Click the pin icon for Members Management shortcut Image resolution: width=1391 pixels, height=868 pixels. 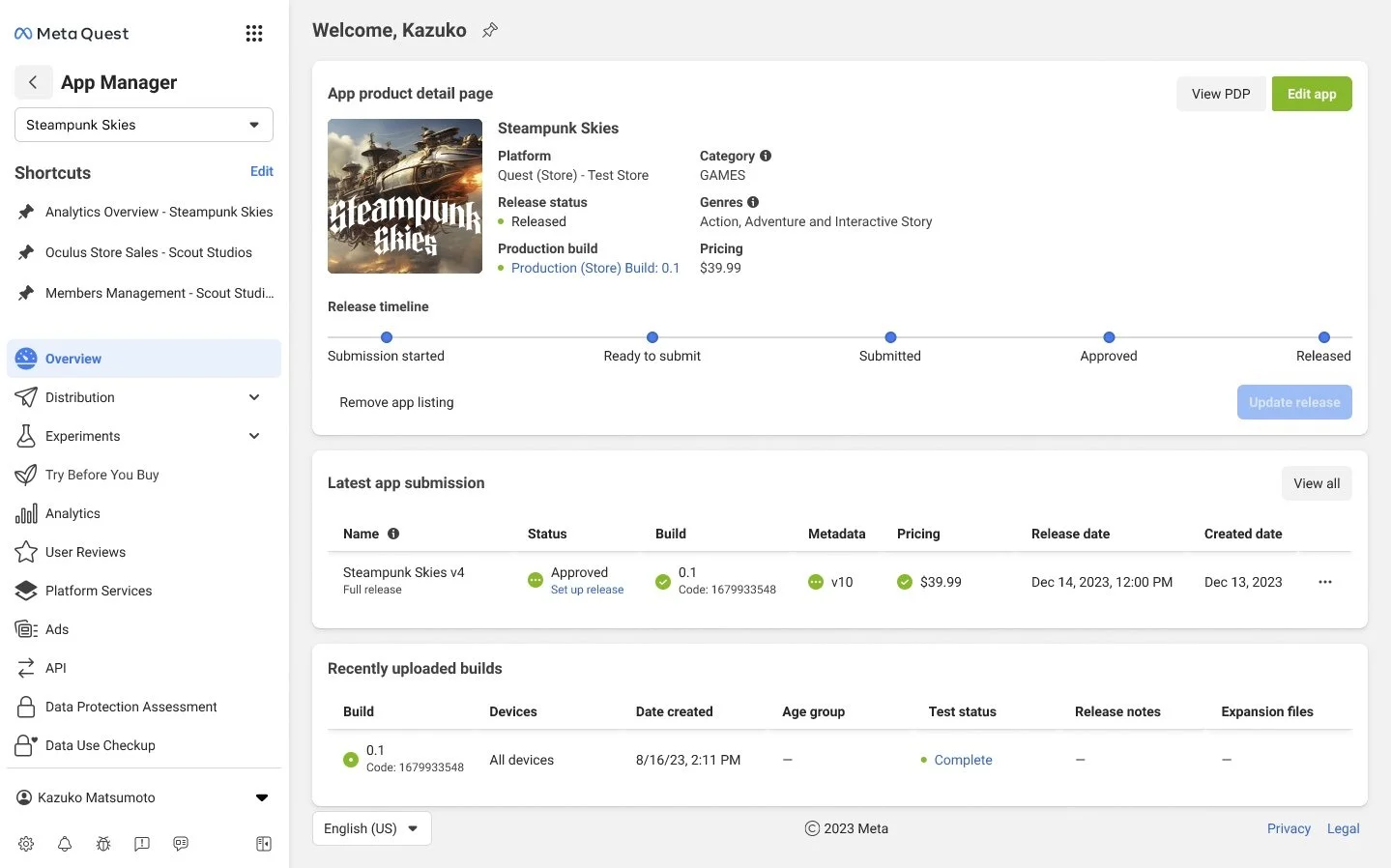(26, 293)
